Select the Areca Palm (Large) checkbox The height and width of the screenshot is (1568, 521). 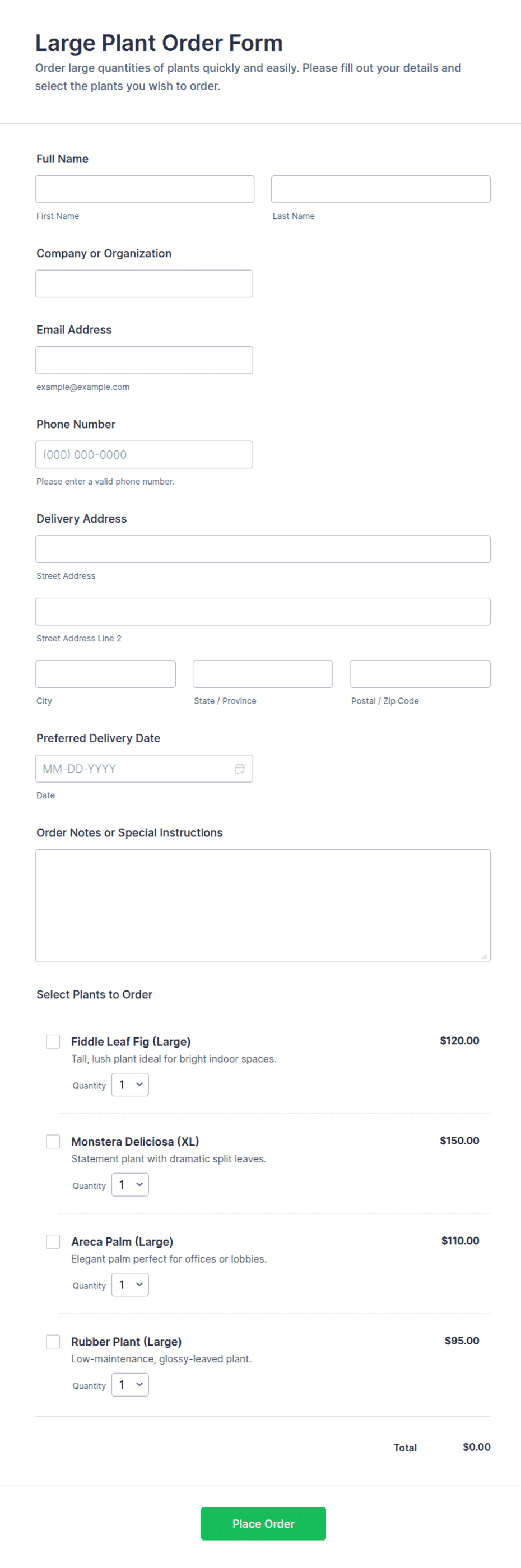(53, 1240)
